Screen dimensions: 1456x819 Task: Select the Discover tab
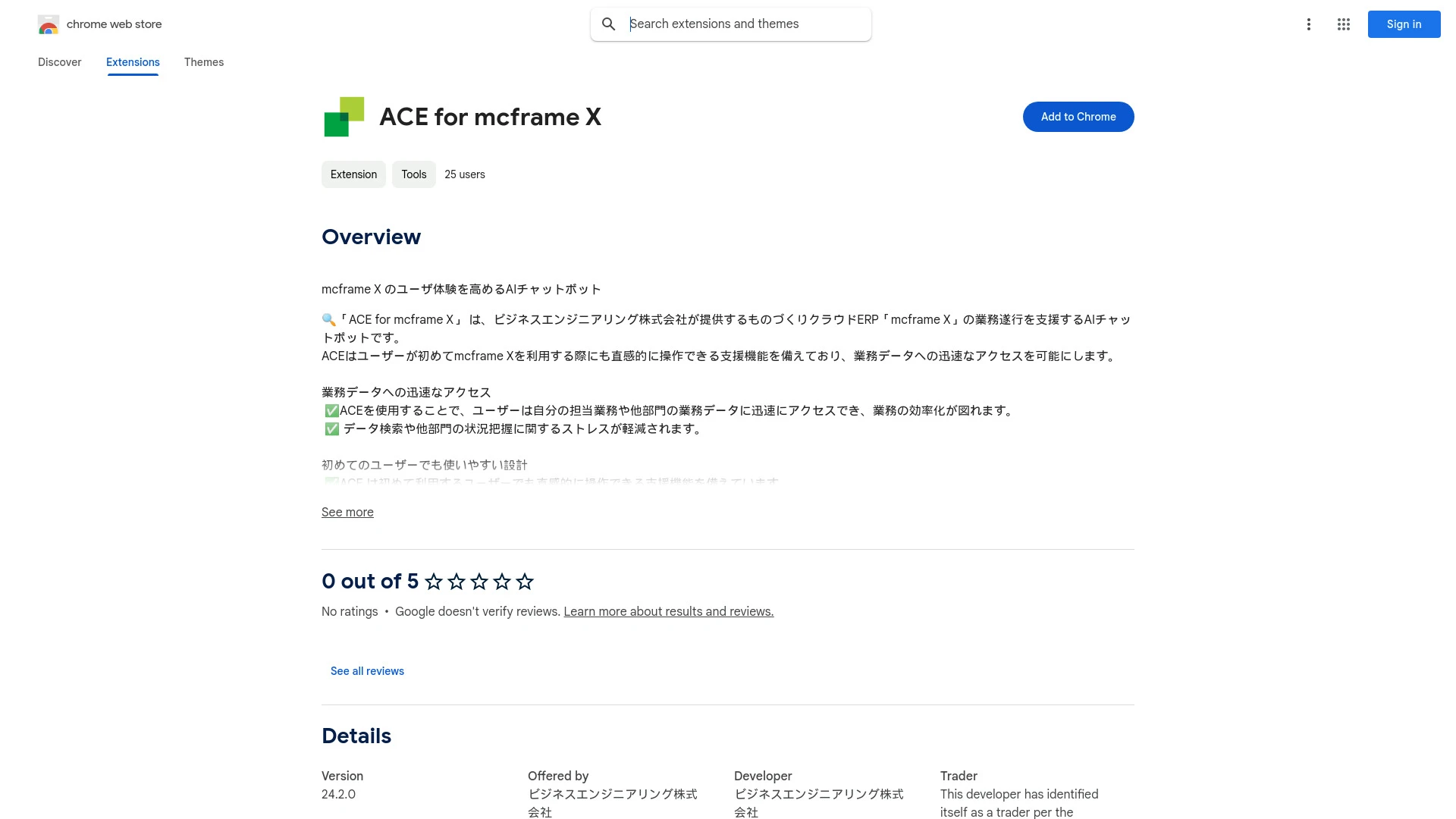[x=59, y=62]
